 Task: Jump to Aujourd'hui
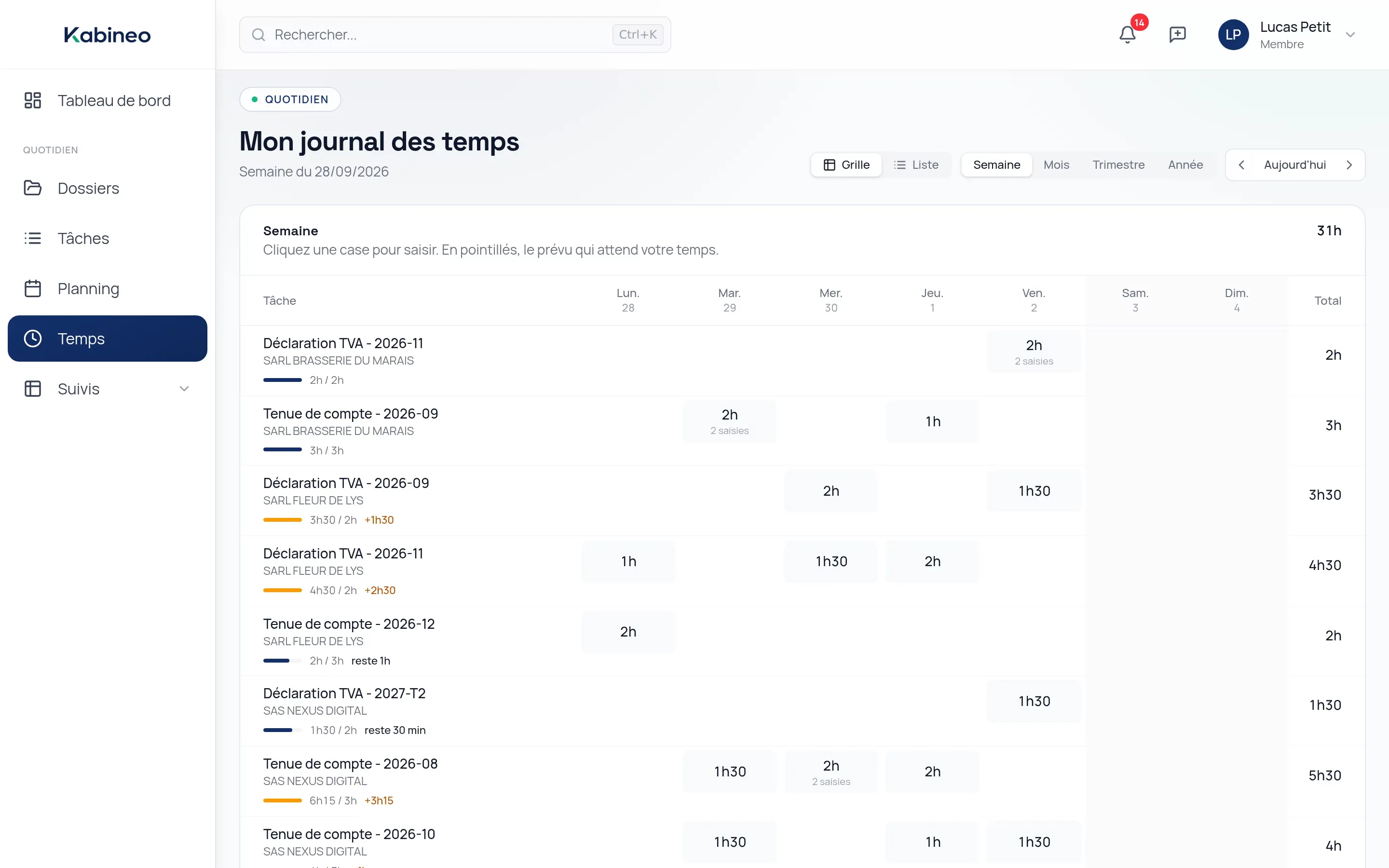point(1294,165)
